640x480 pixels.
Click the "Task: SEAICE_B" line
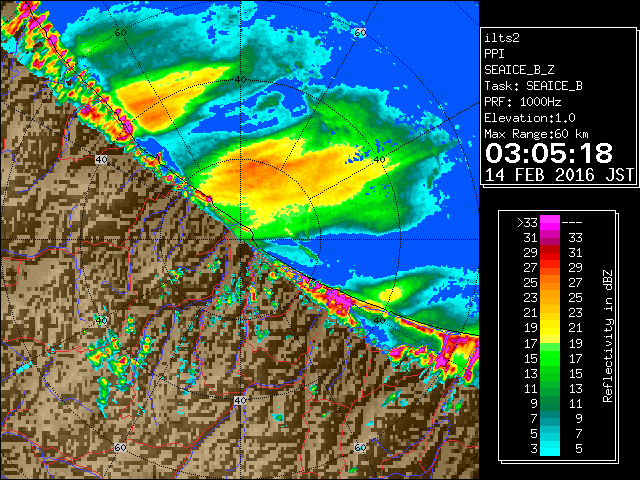[533, 86]
